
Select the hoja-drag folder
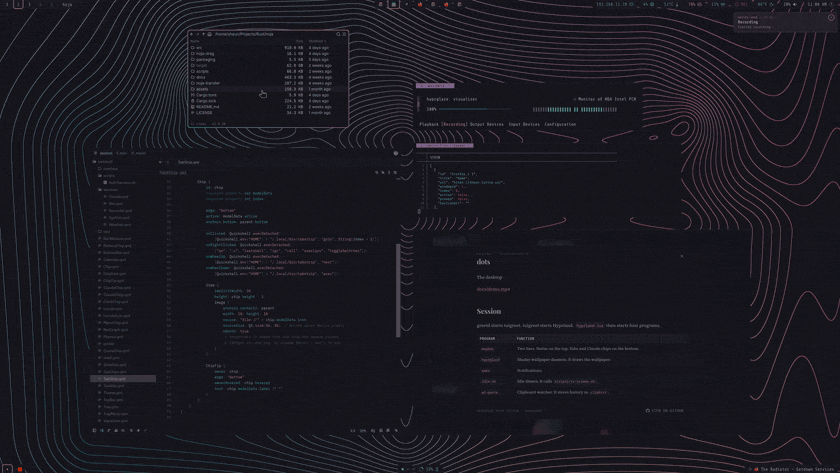(x=268, y=54)
